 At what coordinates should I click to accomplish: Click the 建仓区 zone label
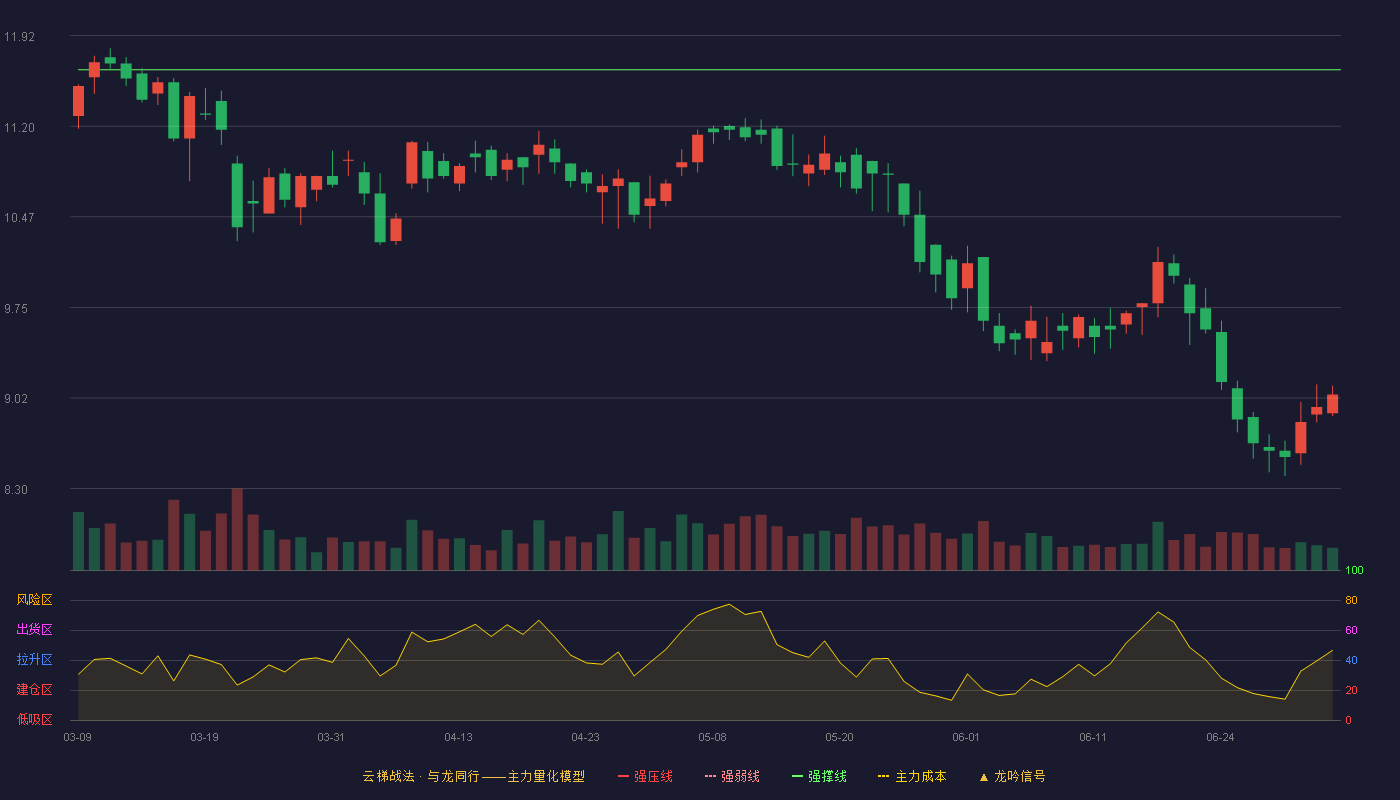point(34,690)
